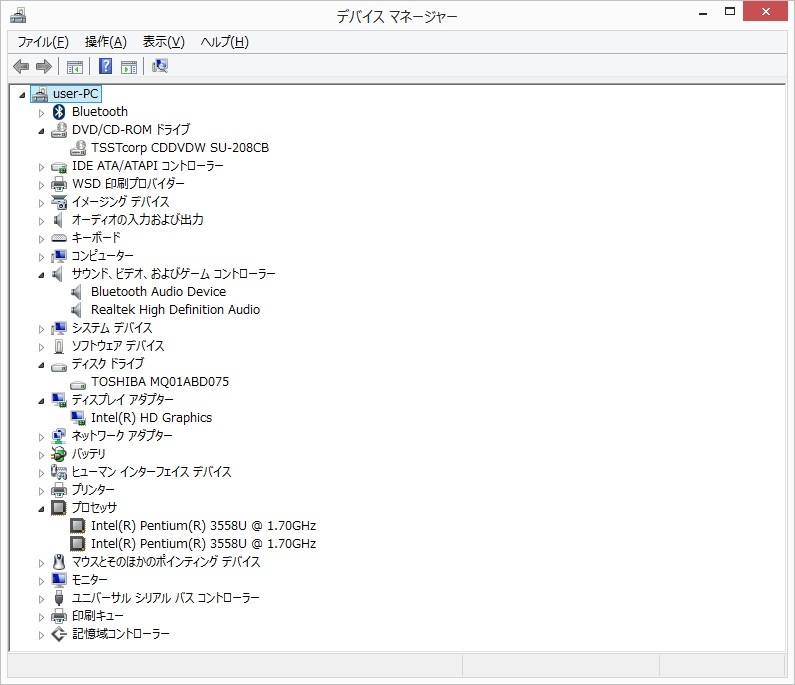The width and height of the screenshot is (795, 685).
Task: Expand the 印刷キュー category
Action: [41, 617]
